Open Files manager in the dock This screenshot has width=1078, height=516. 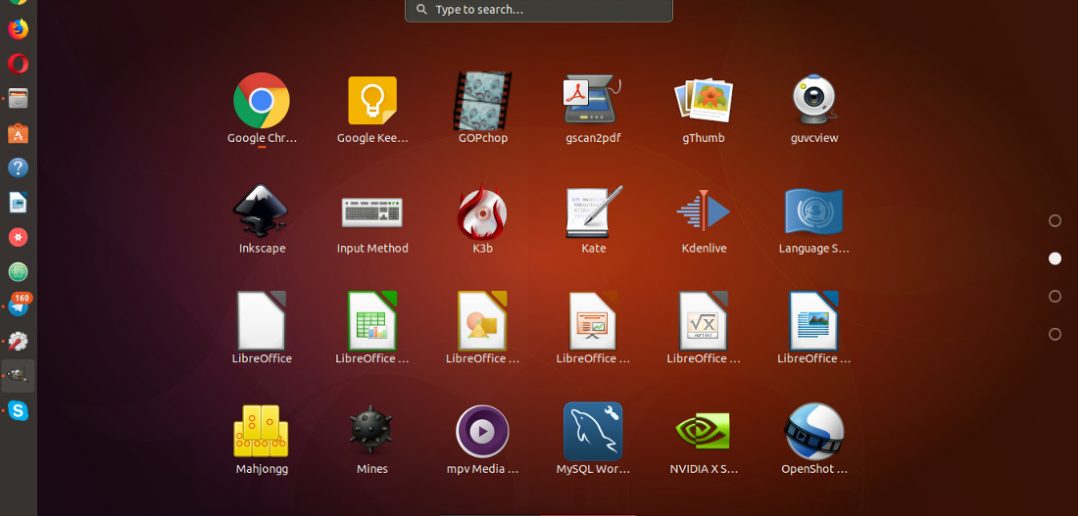click(18, 98)
